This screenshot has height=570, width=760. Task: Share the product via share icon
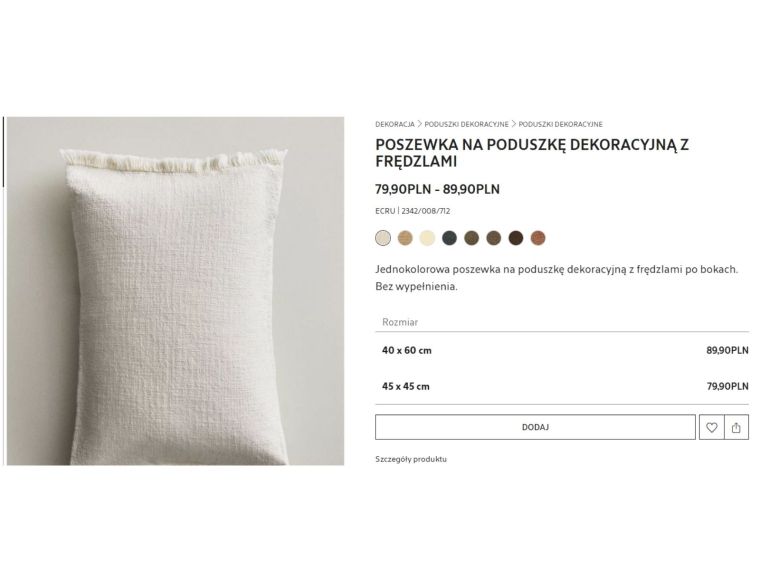tap(736, 427)
